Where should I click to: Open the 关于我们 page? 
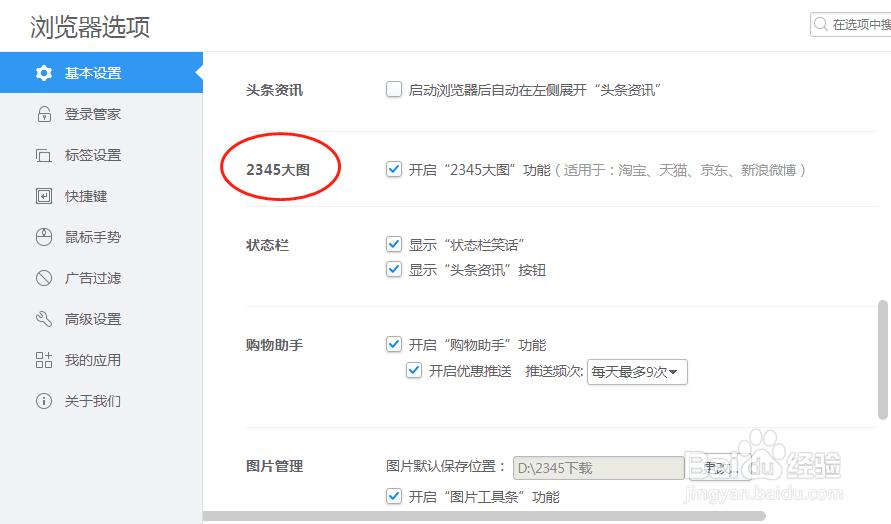coord(101,401)
